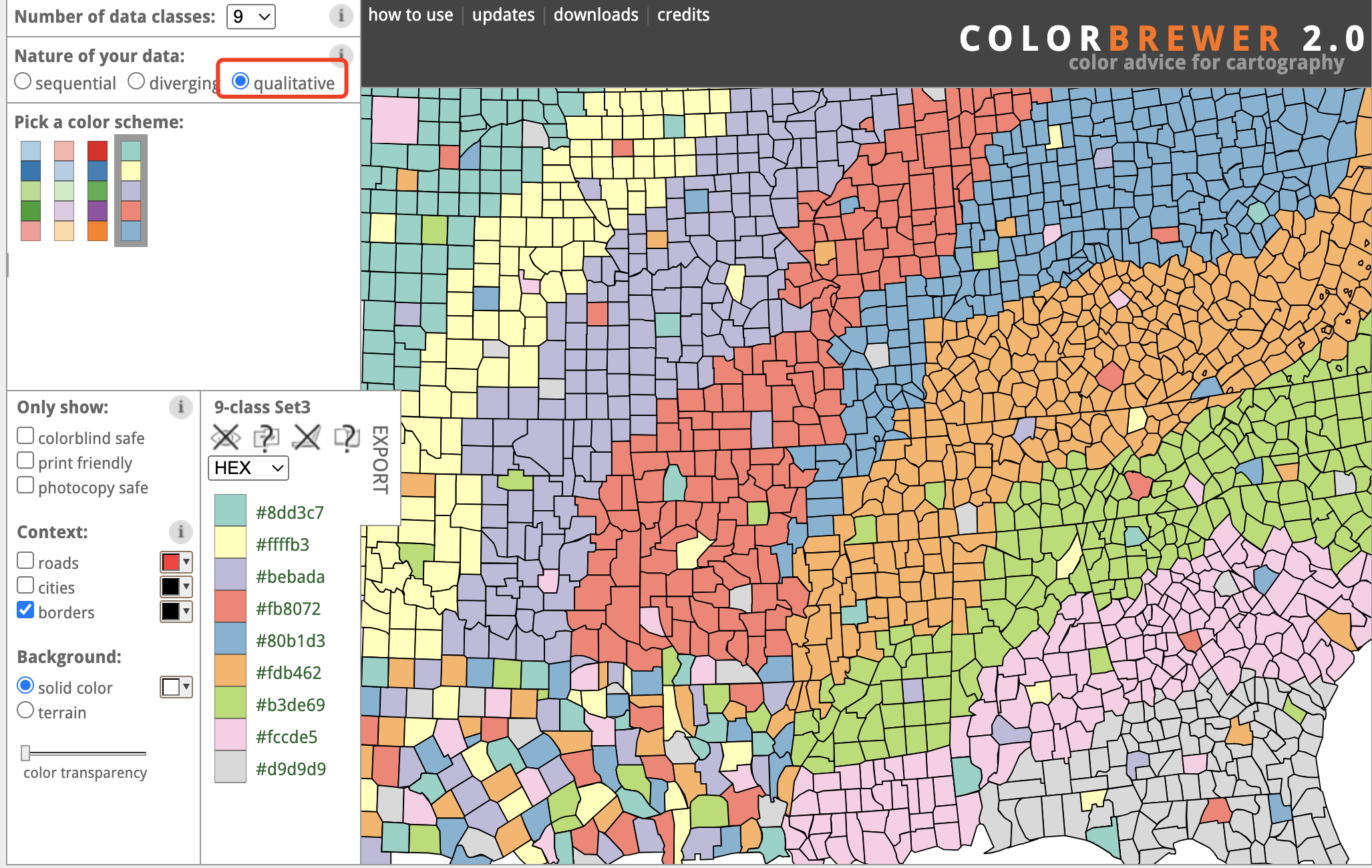Click the vertical EXPORT tab

379,459
